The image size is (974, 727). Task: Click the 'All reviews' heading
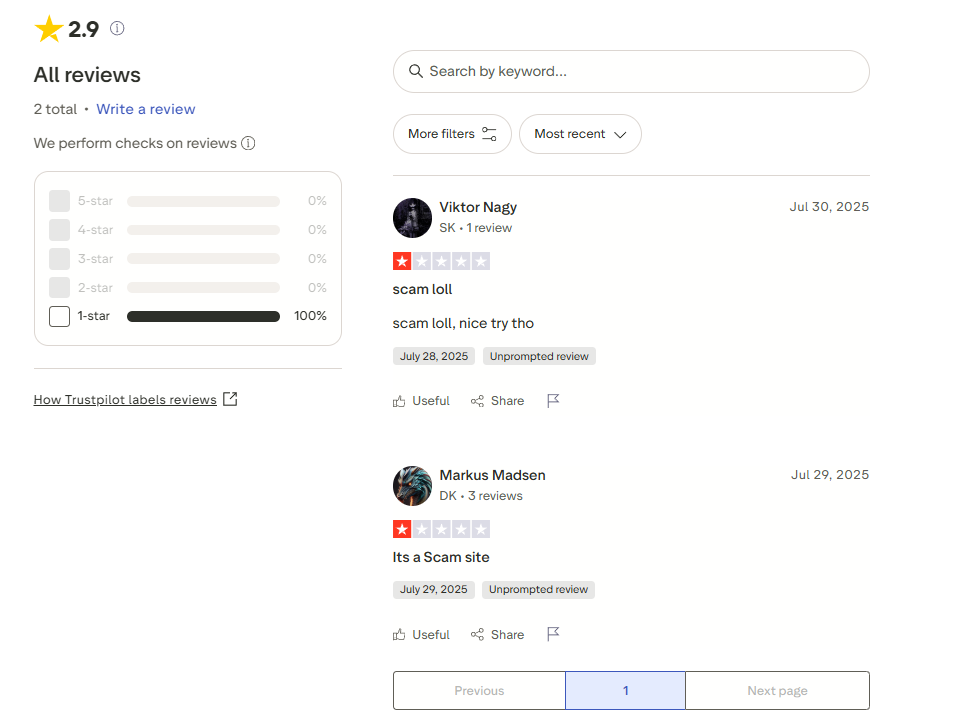(87, 75)
